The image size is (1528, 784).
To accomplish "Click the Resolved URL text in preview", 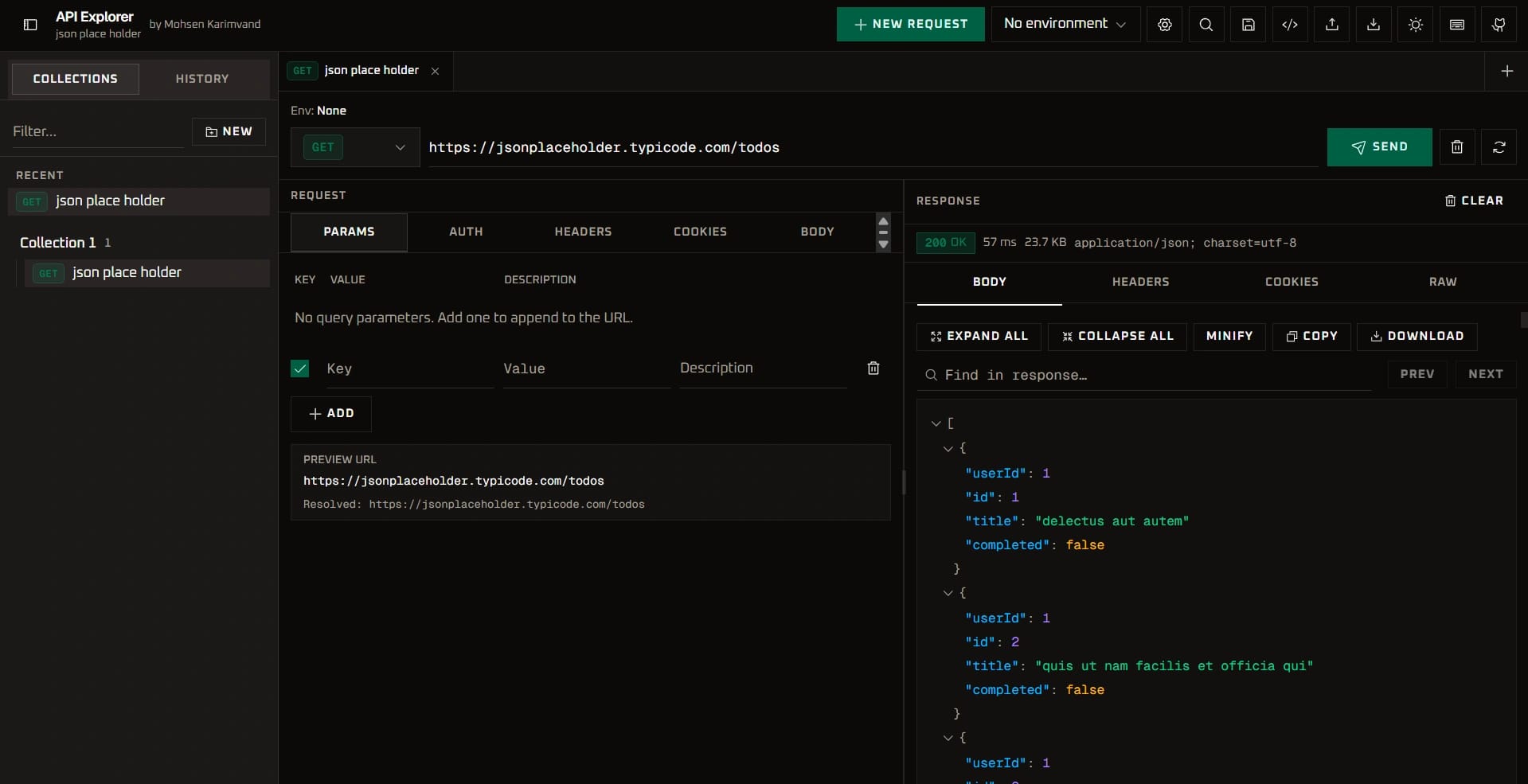I will coord(474,505).
